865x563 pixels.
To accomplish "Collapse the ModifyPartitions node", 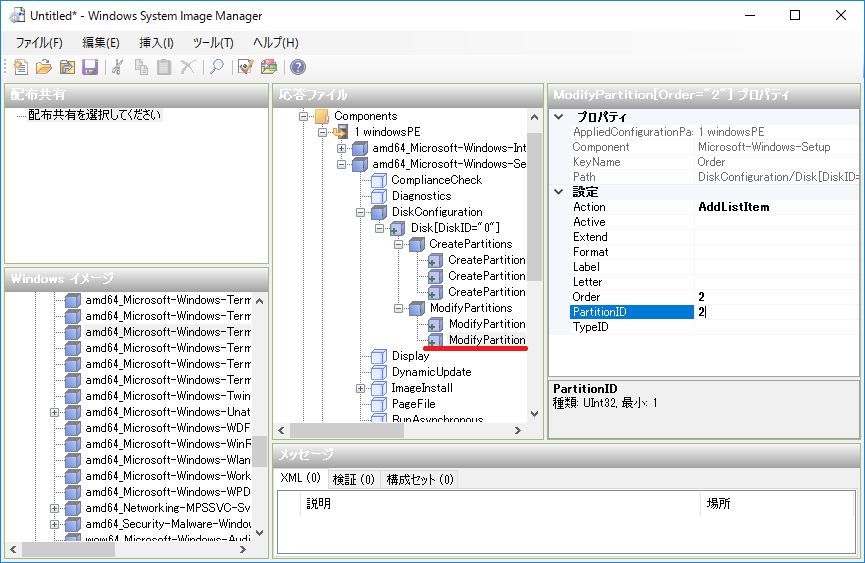I will (x=399, y=308).
